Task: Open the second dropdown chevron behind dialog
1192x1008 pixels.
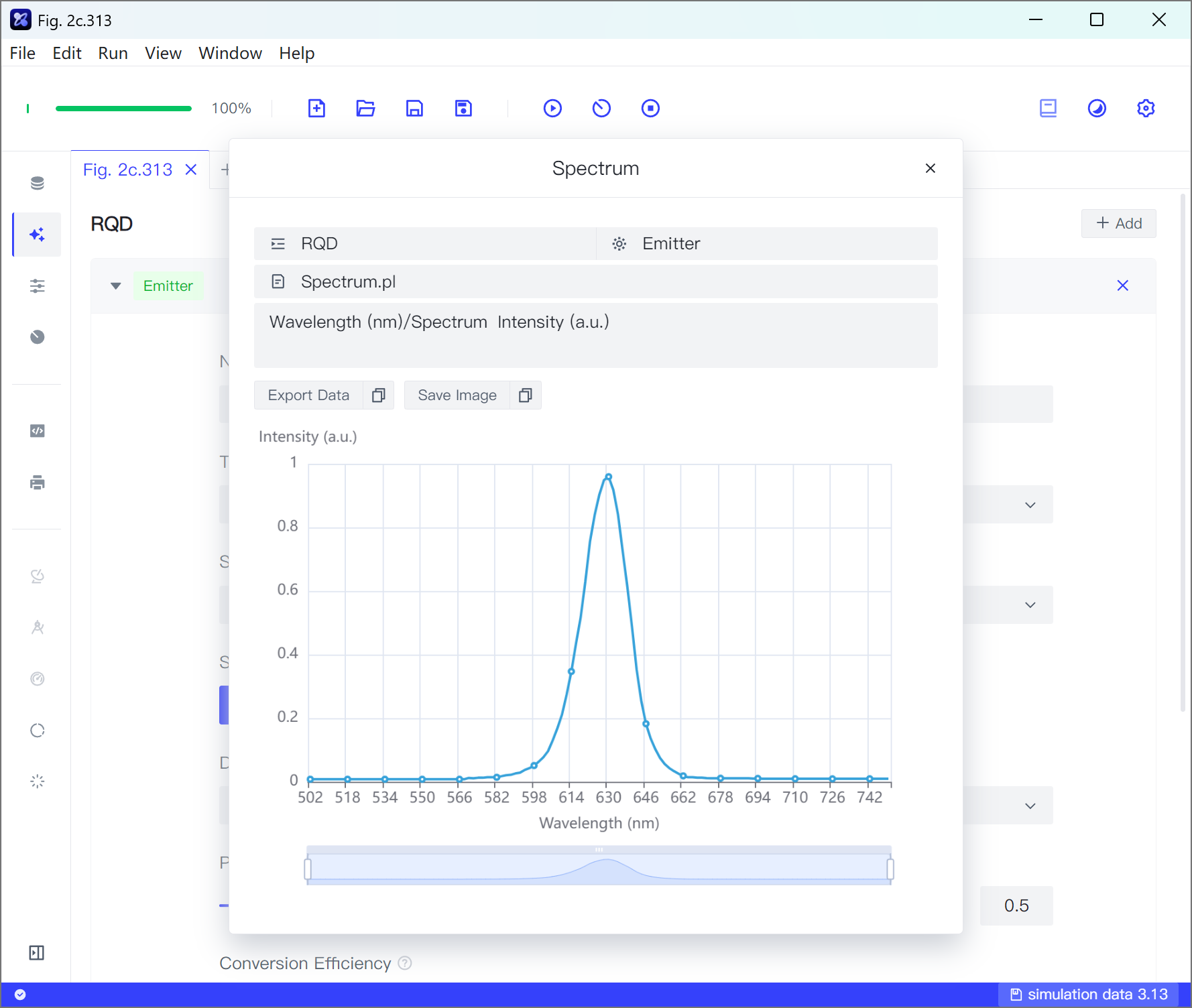Action: pyautogui.click(x=1030, y=605)
